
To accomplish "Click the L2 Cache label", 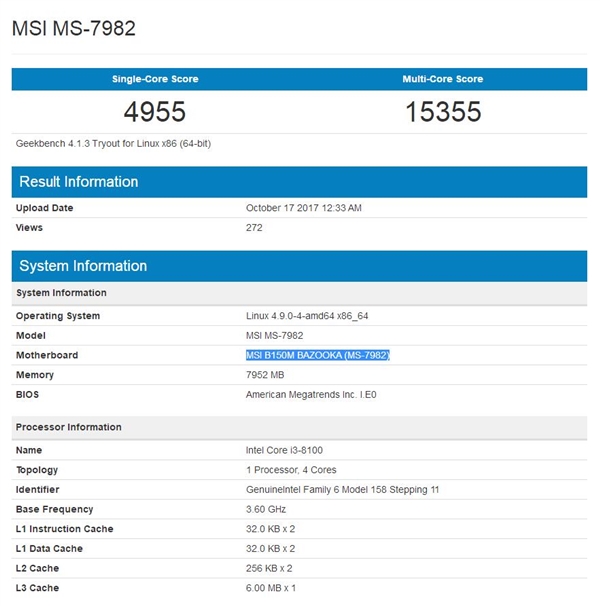I will click(38, 569).
